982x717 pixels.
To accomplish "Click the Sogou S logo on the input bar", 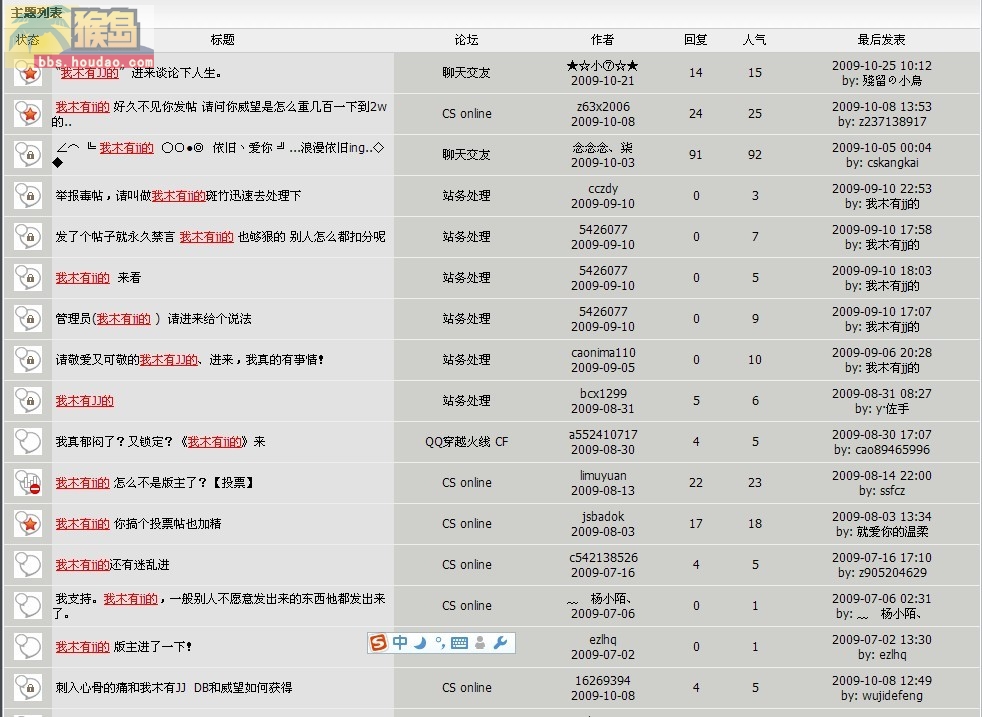I will (378, 642).
